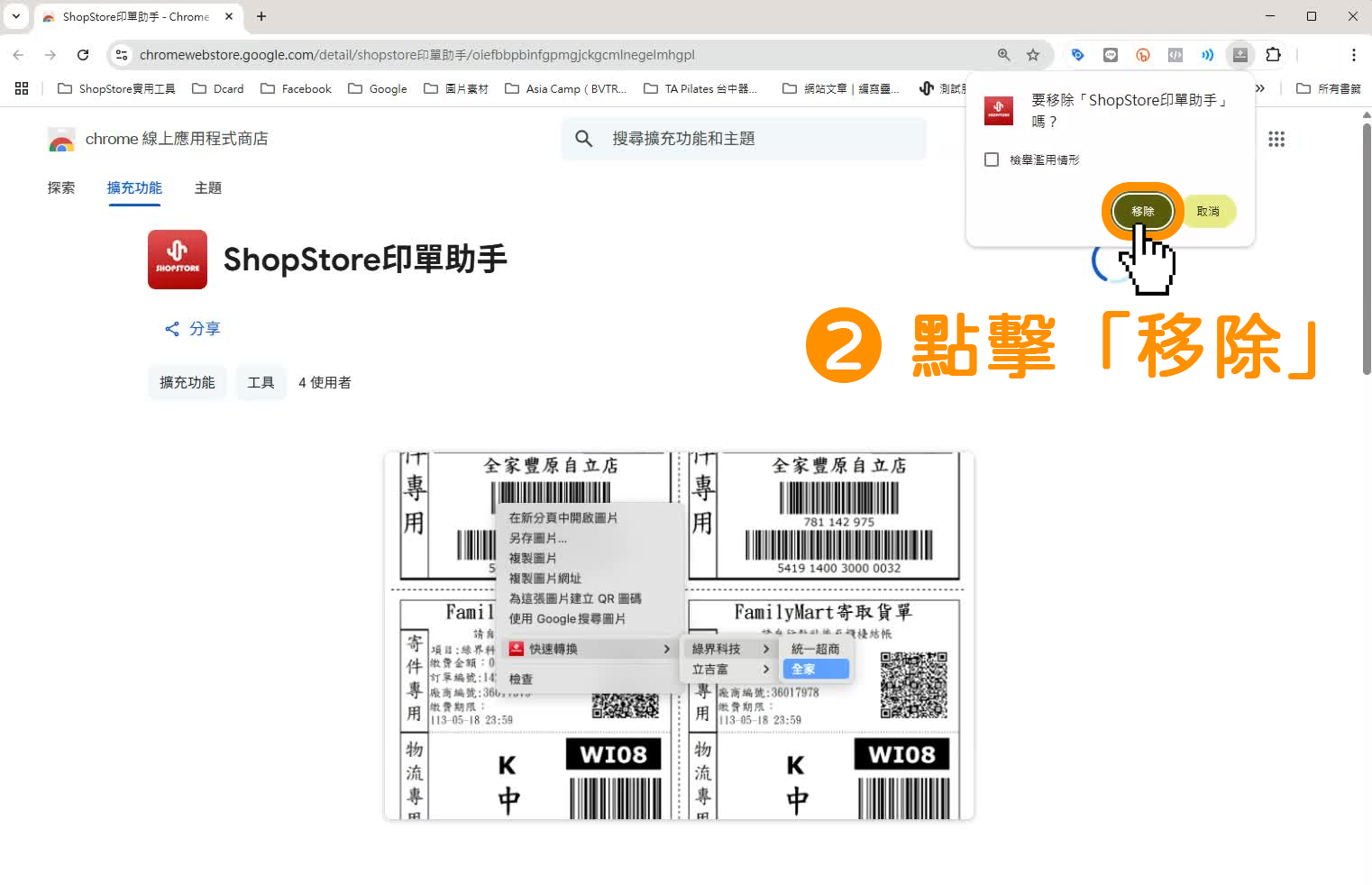Click the highlighted ShopStore extension toolbar icon
Viewport: 1372px width, 885px height.
[x=1240, y=55]
